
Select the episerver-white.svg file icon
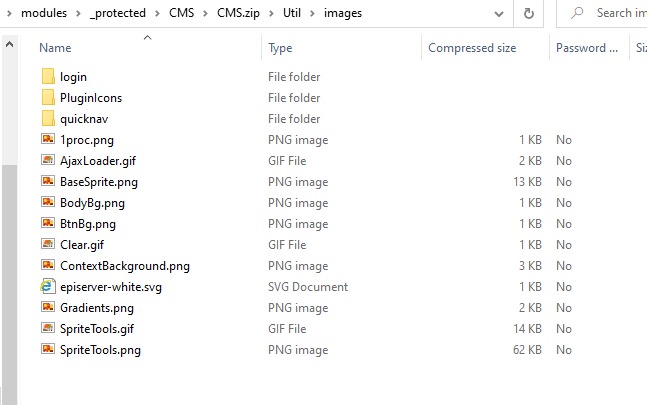(49, 287)
